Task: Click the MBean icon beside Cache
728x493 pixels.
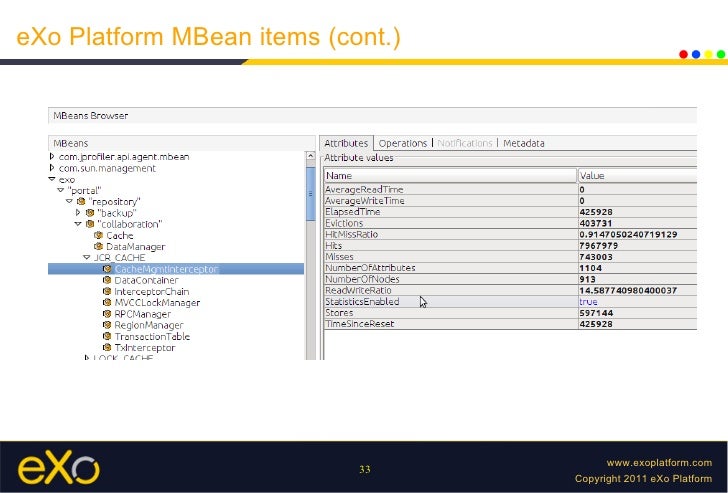Action: pyautogui.click(x=98, y=235)
